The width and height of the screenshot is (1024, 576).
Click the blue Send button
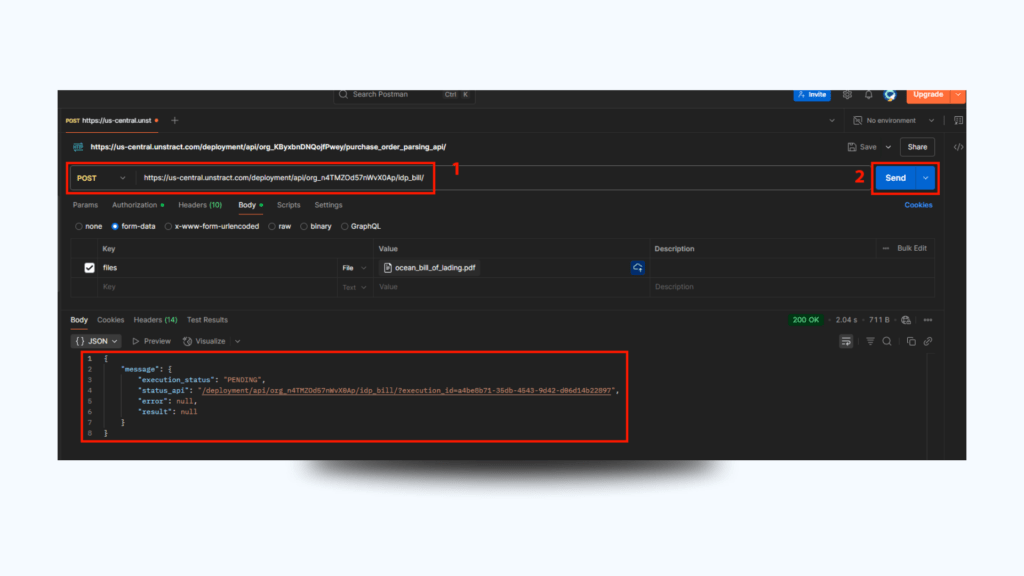[895, 178]
